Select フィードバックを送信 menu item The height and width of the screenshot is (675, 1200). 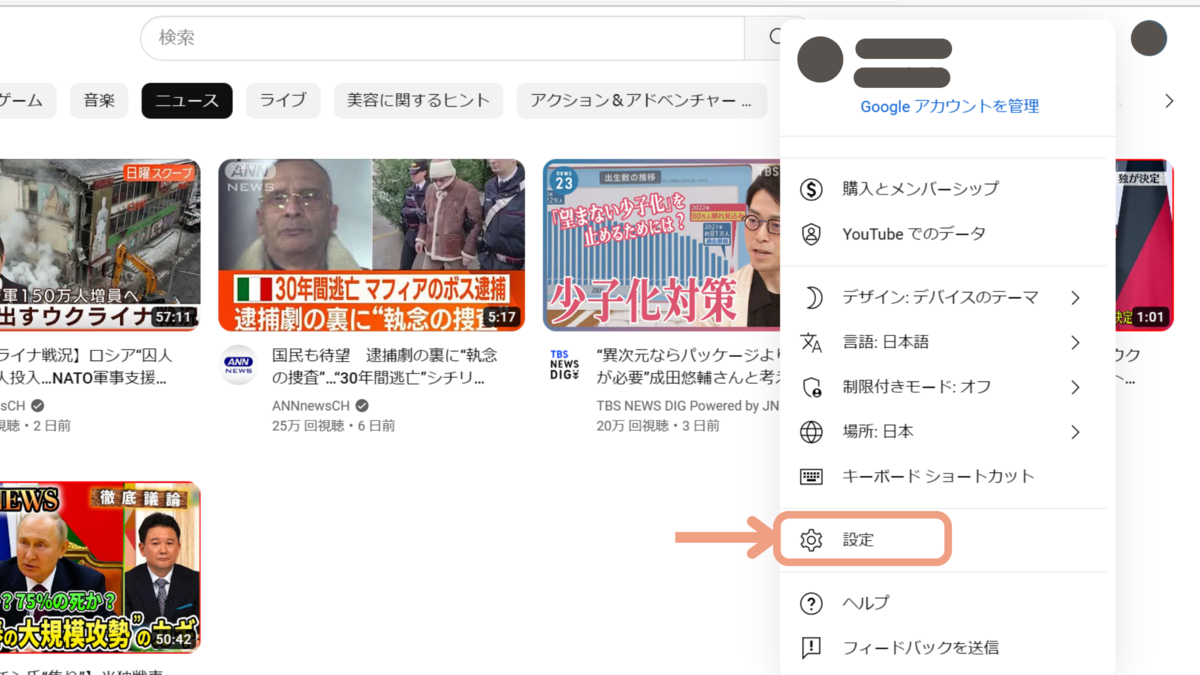tap(947, 648)
